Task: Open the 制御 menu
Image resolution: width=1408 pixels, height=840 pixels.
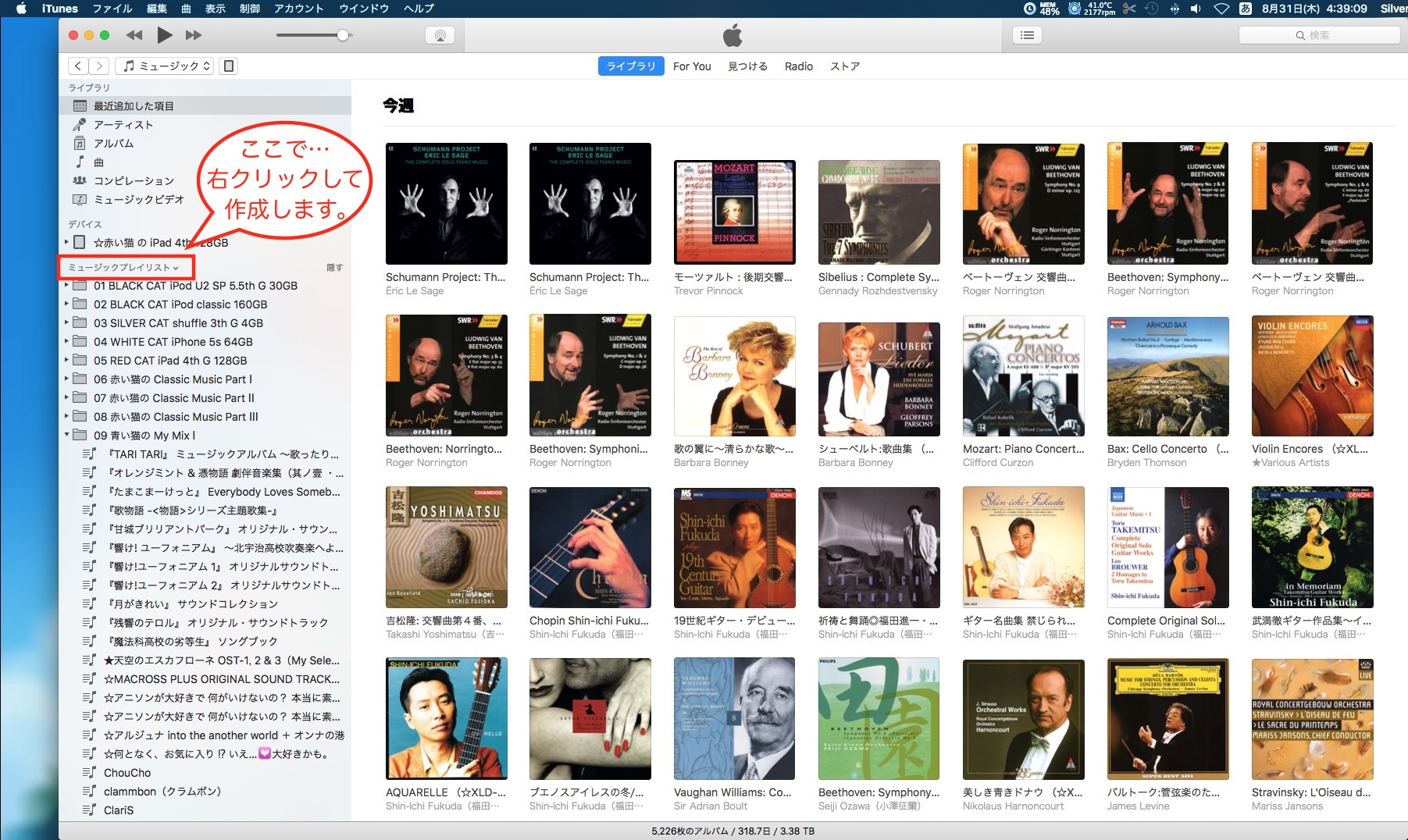Action: tap(250, 9)
